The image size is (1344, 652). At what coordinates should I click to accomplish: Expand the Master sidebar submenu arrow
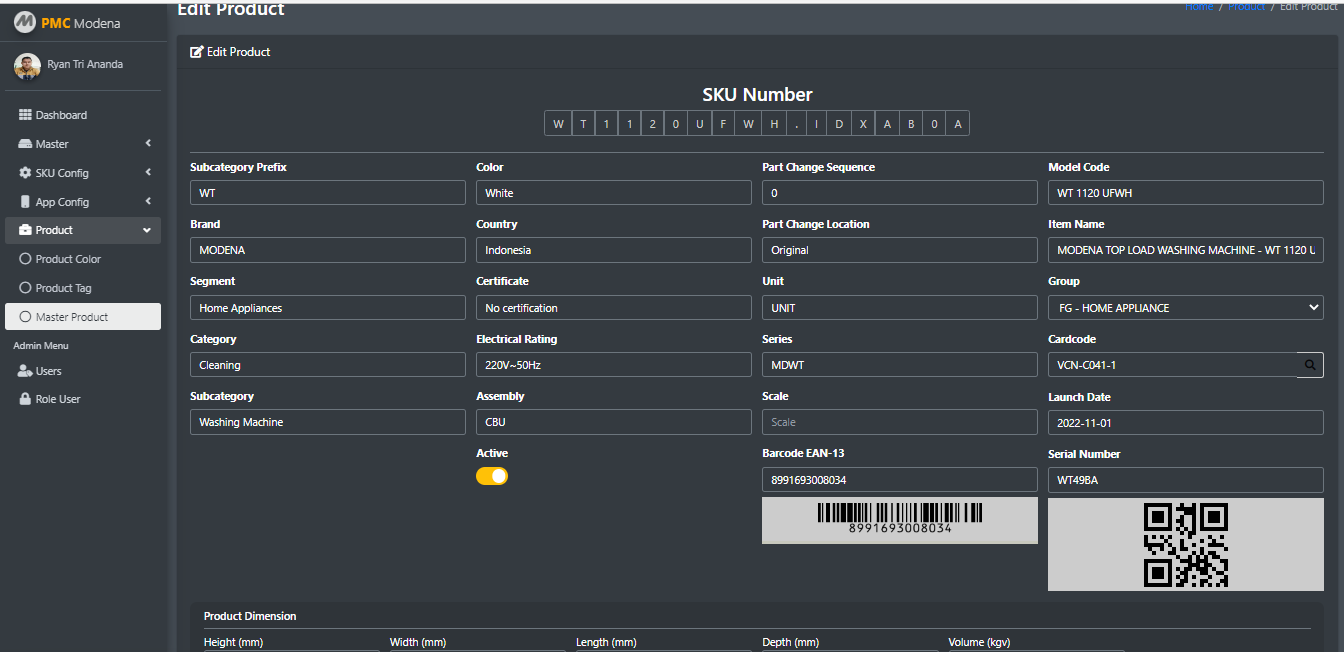click(148, 144)
